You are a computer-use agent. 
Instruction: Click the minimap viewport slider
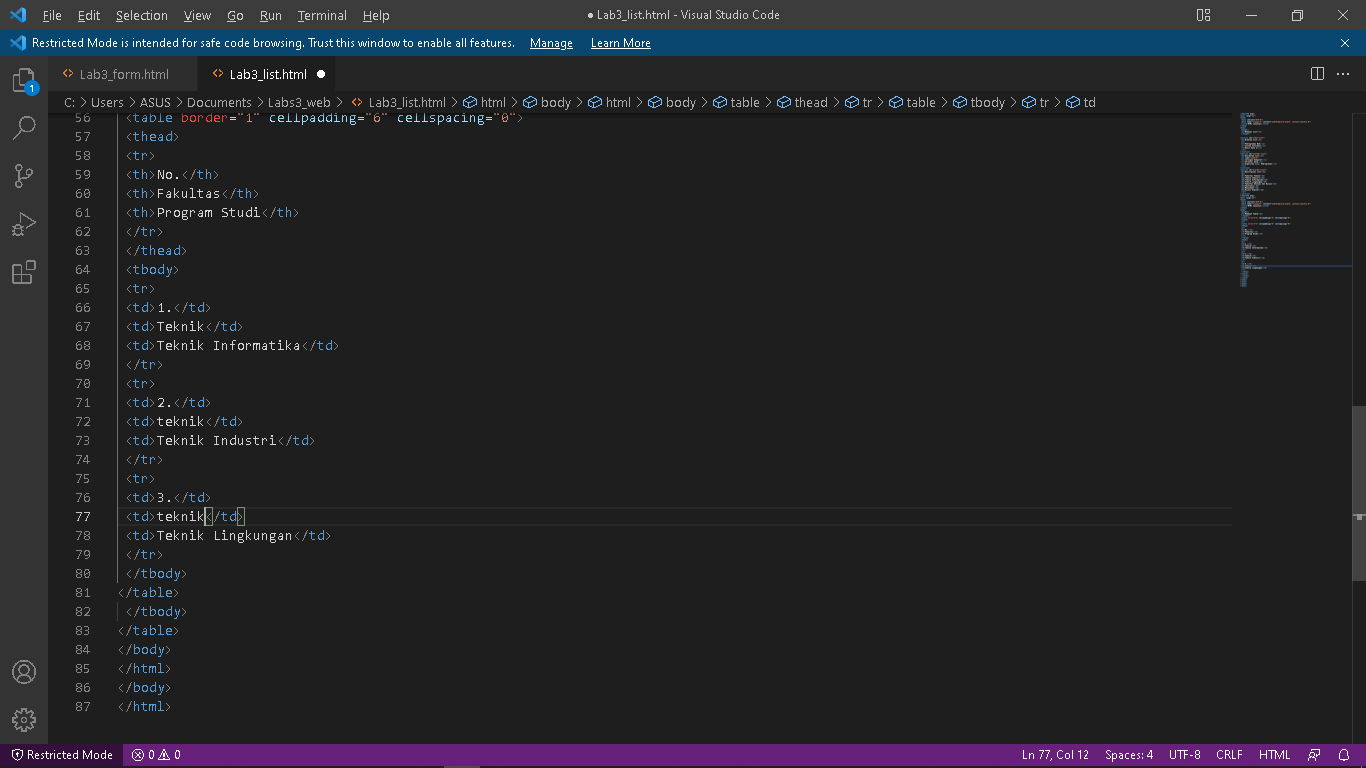[x=1295, y=200]
